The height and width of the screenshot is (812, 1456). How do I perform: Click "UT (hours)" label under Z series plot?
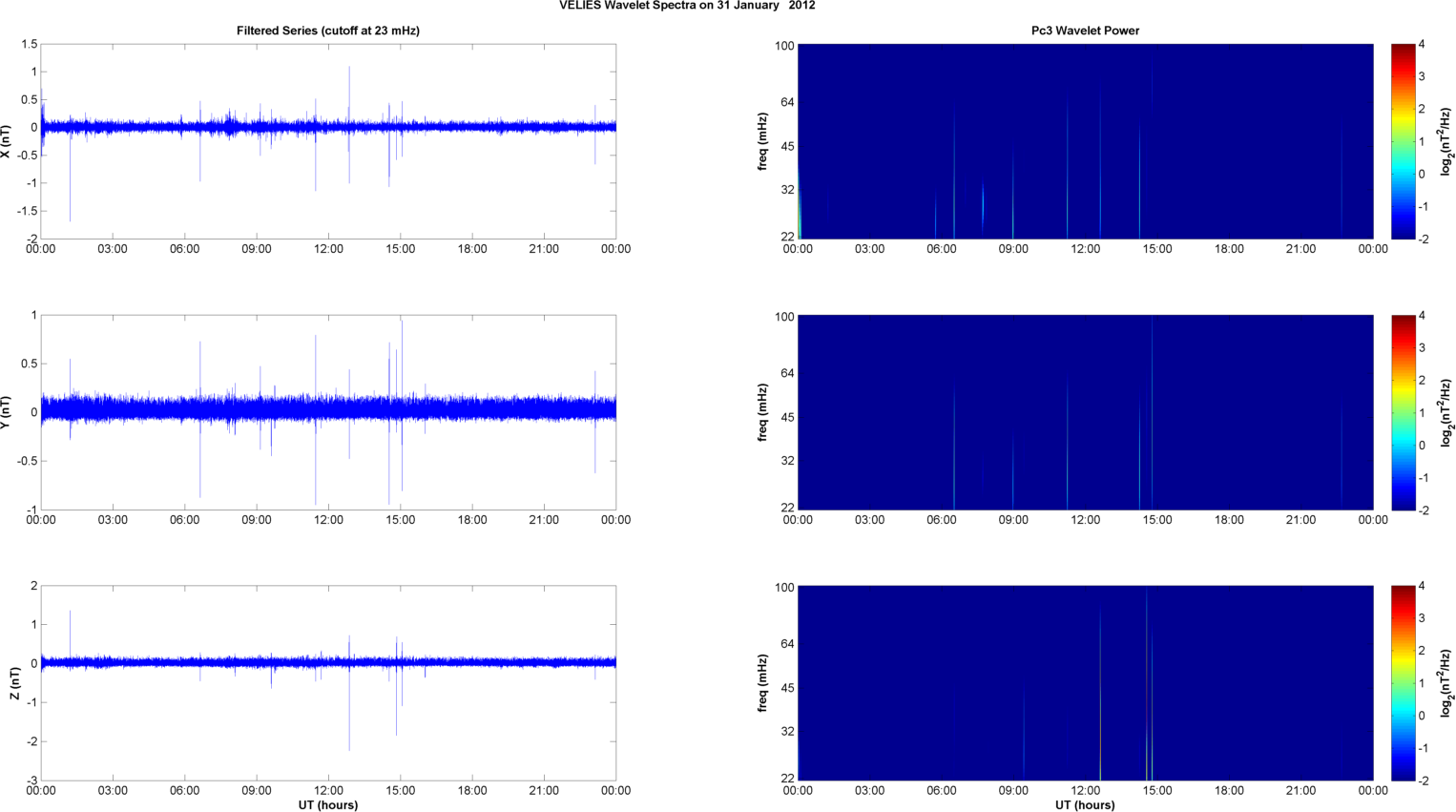click(328, 805)
